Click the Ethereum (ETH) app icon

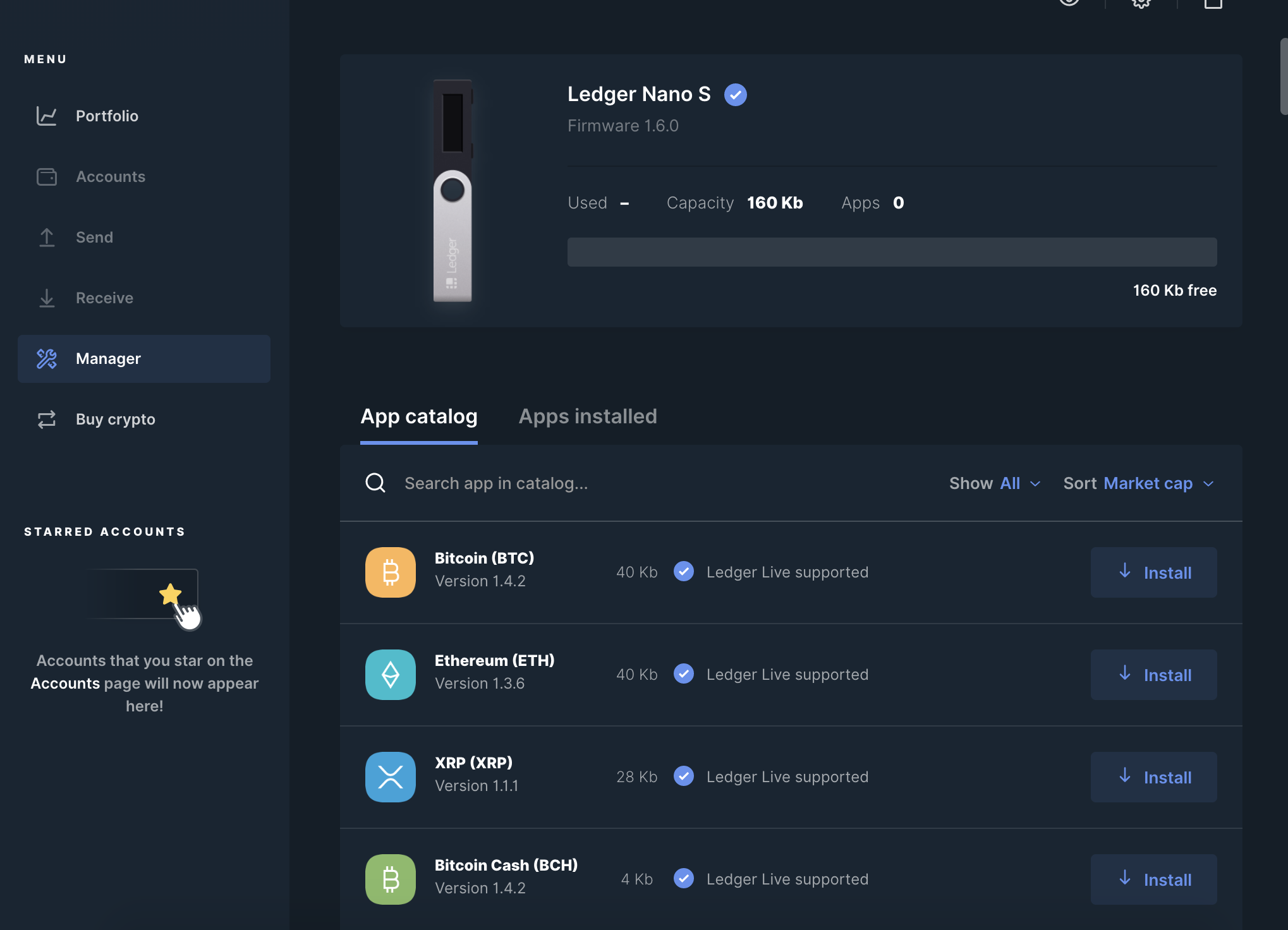pos(390,675)
